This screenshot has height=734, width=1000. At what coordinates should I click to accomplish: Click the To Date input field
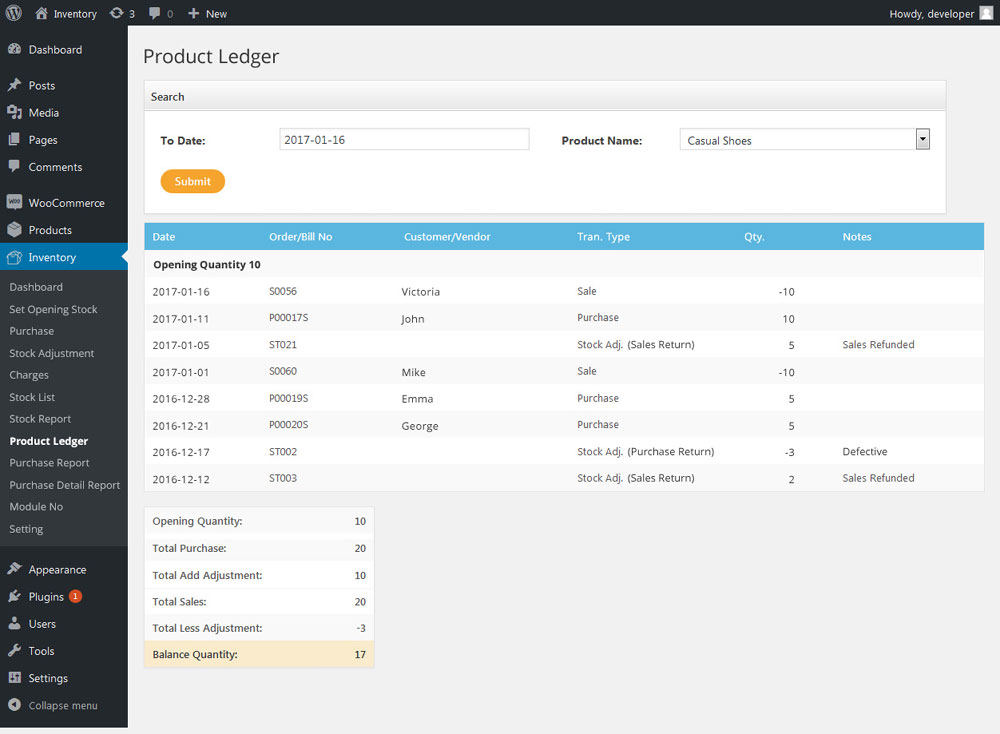pos(404,139)
